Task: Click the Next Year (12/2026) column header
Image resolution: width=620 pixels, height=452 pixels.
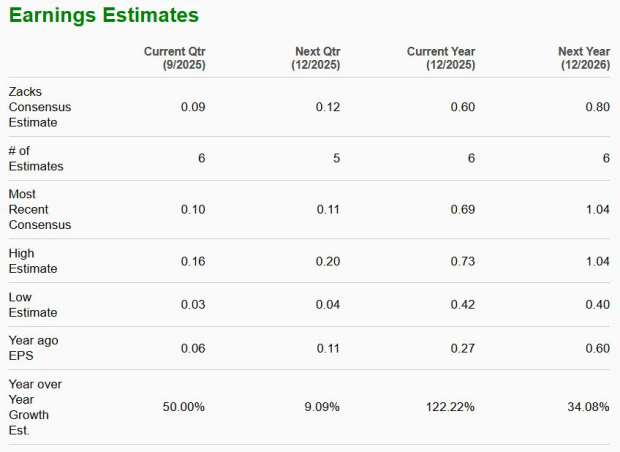Action: point(584,58)
